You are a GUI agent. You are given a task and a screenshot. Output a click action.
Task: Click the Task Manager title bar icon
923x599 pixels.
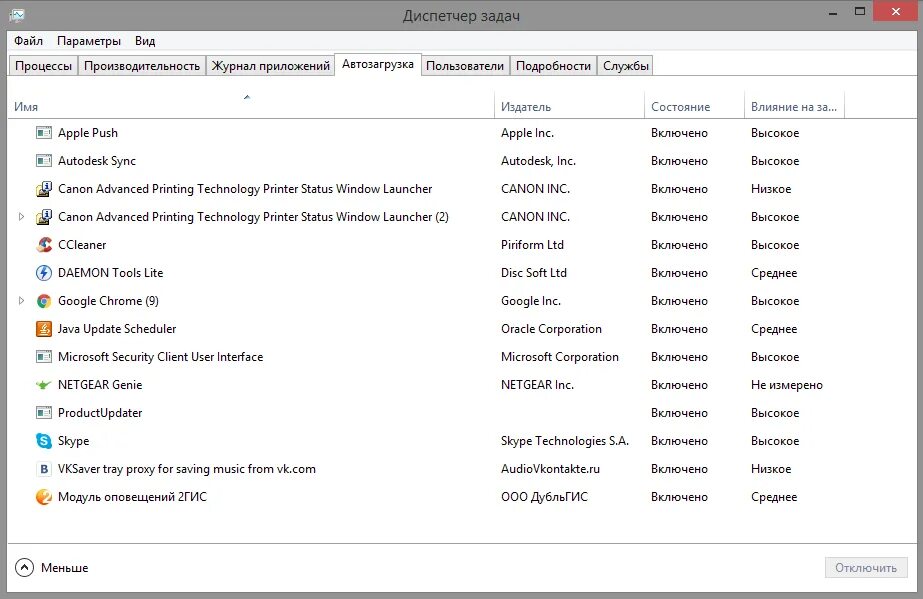pos(17,15)
